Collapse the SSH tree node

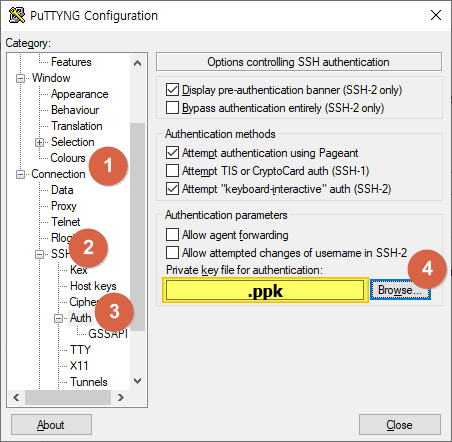point(39,254)
